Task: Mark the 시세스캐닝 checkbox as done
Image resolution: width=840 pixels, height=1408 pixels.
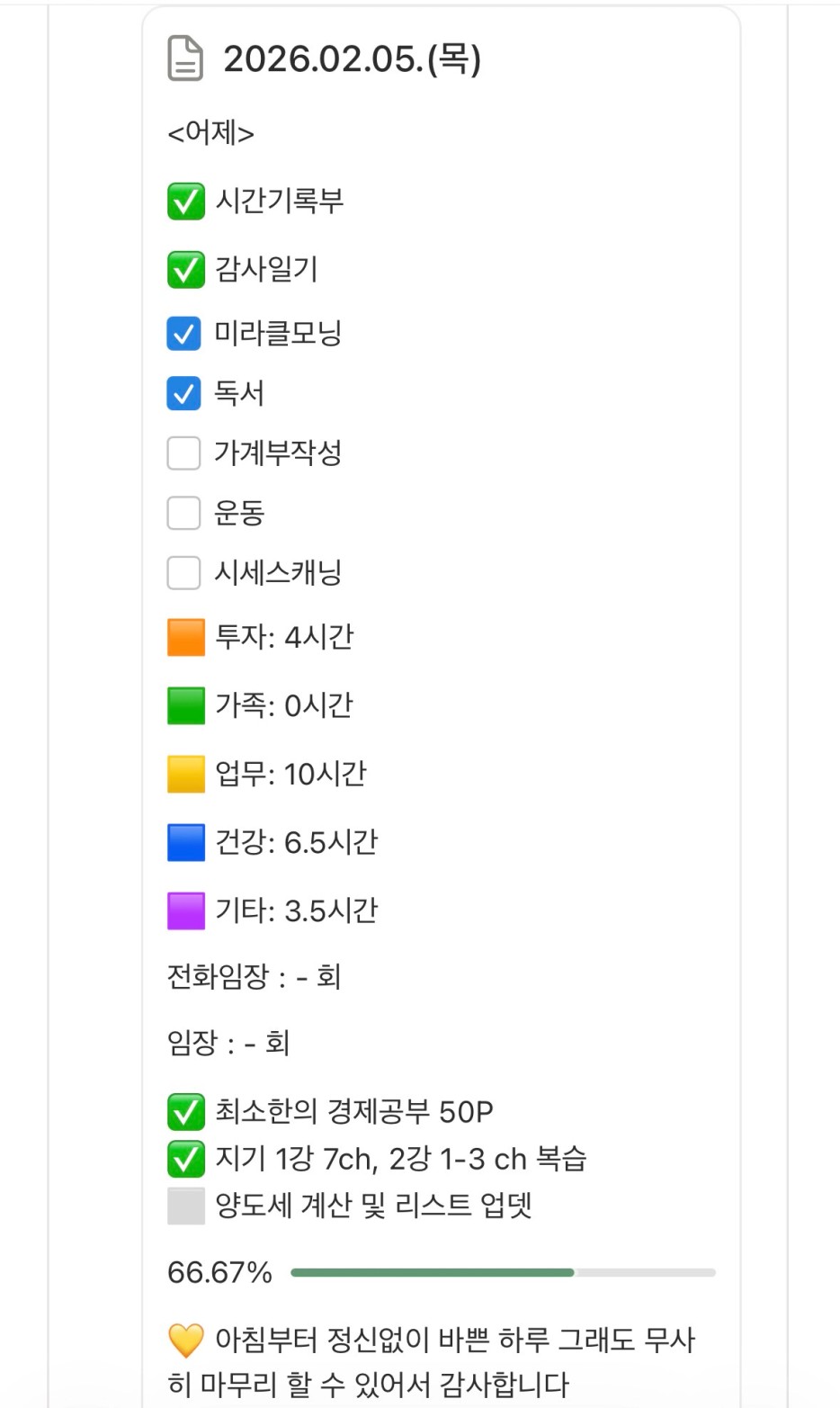Action: [x=183, y=572]
